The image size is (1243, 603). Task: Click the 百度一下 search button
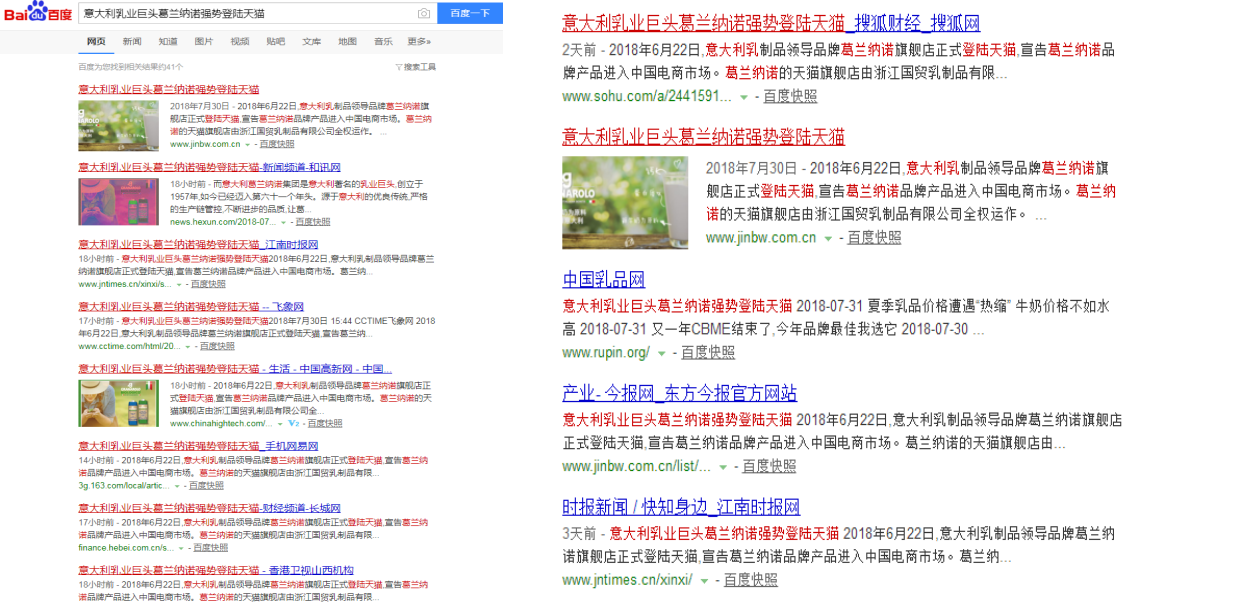tap(469, 13)
